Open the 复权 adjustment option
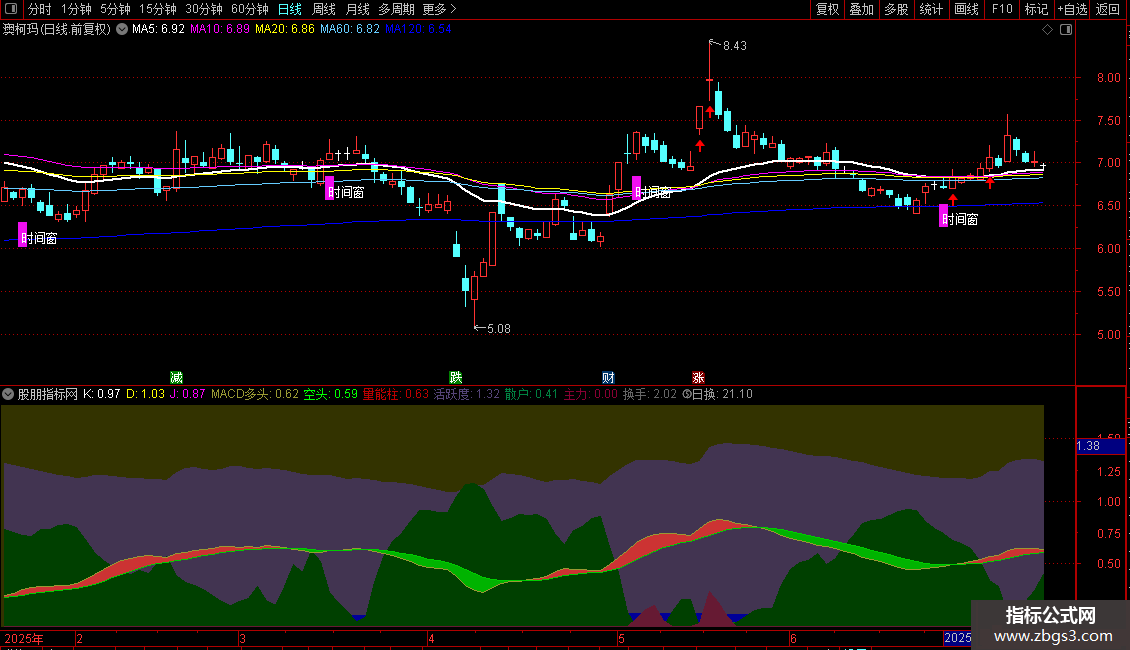 (x=827, y=9)
